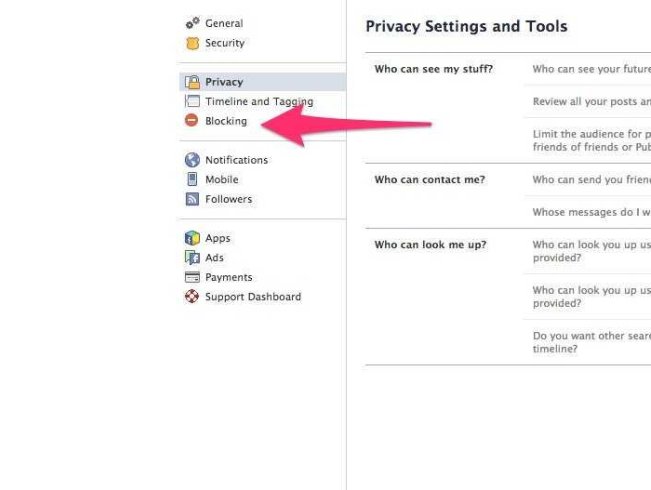This screenshot has height=490, width=651.
Task: Go to Notifications settings
Action: coord(237,160)
